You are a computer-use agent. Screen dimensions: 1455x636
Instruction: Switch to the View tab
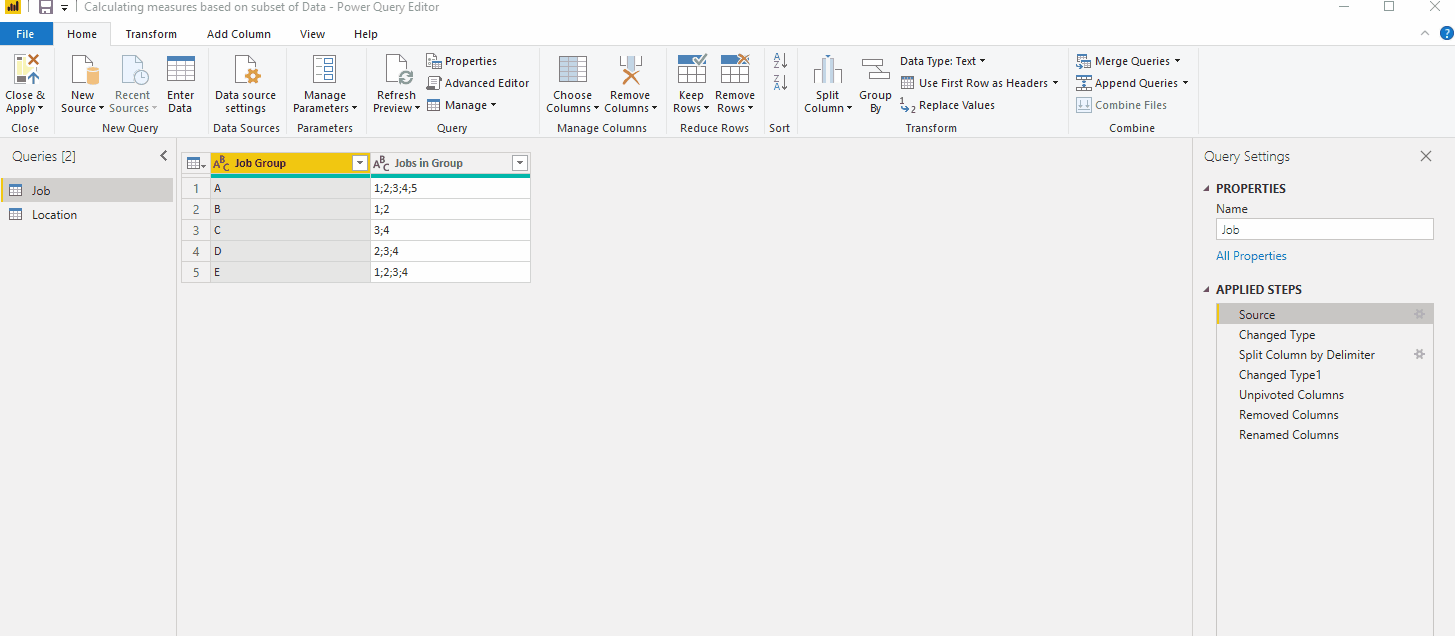pyautogui.click(x=313, y=34)
